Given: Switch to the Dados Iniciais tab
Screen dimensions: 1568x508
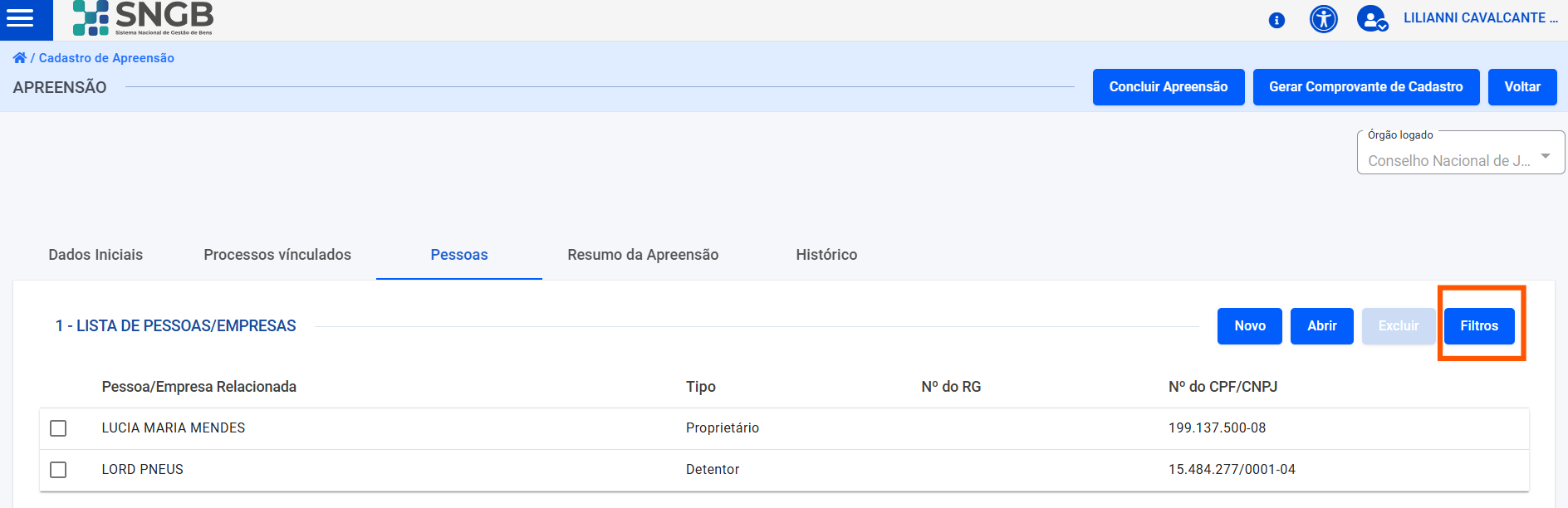Looking at the screenshot, I should click(x=96, y=255).
